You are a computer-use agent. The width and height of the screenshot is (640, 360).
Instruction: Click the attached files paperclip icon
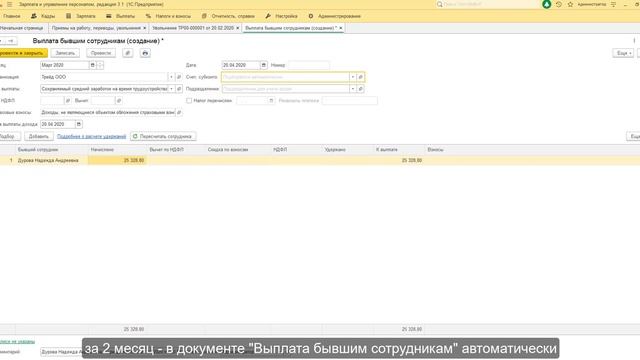click(x=128, y=53)
